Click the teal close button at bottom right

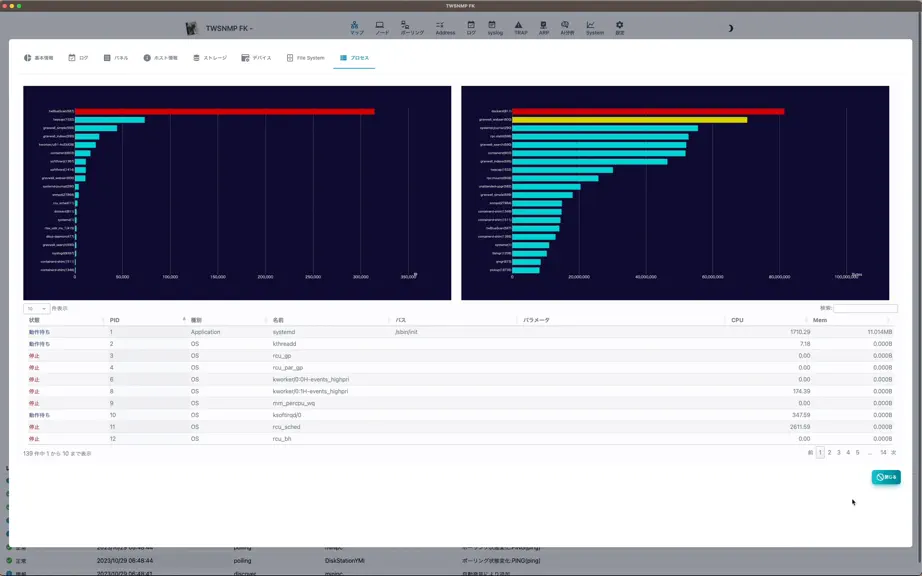pos(886,477)
